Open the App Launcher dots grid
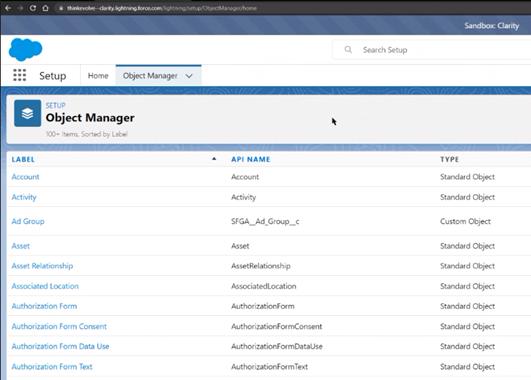This screenshot has height=380, width=531. pyautogui.click(x=20, y=75)
